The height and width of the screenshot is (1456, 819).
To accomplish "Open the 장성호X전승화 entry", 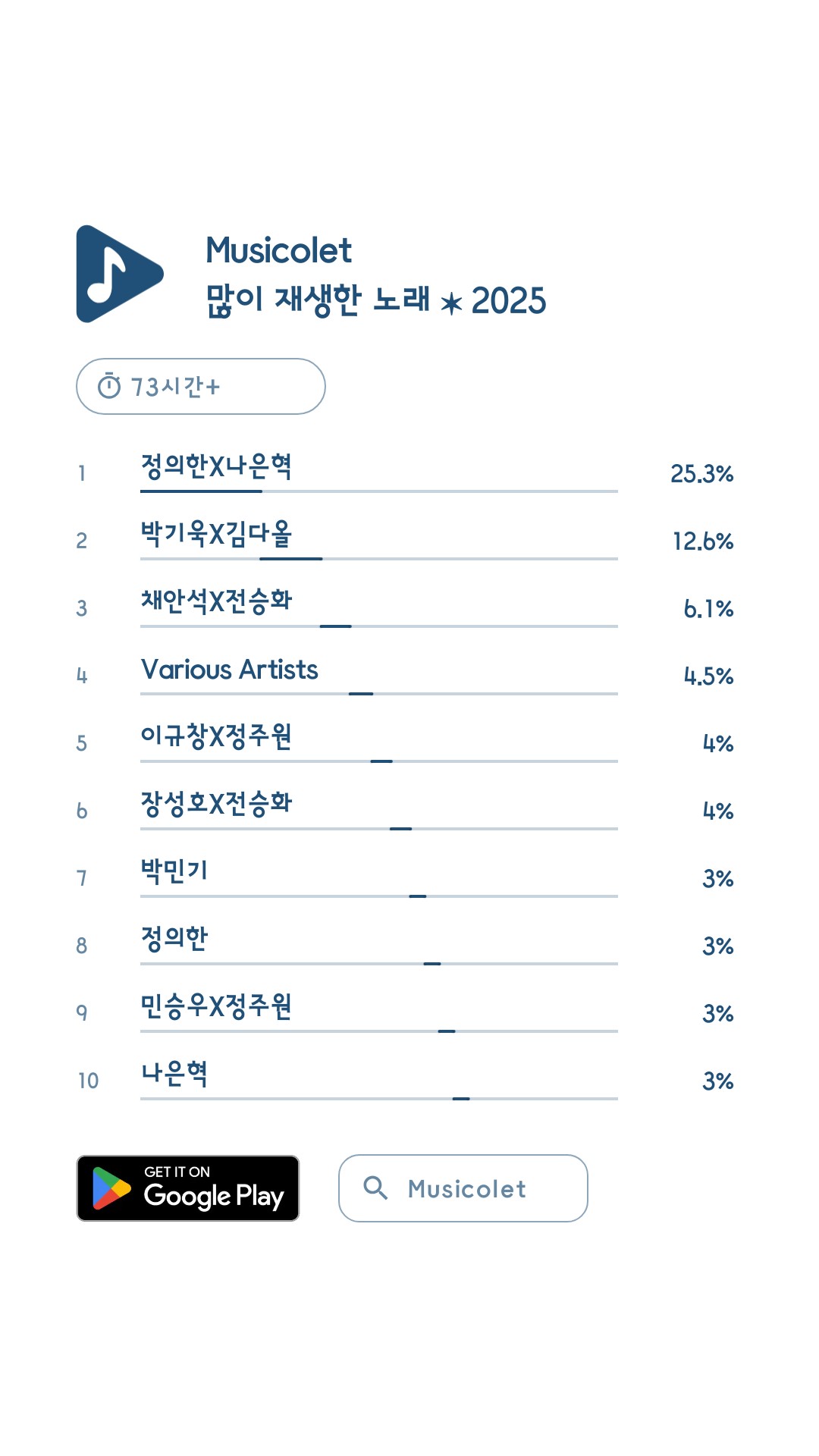I will pyautogui.click(x=216, y=804).
